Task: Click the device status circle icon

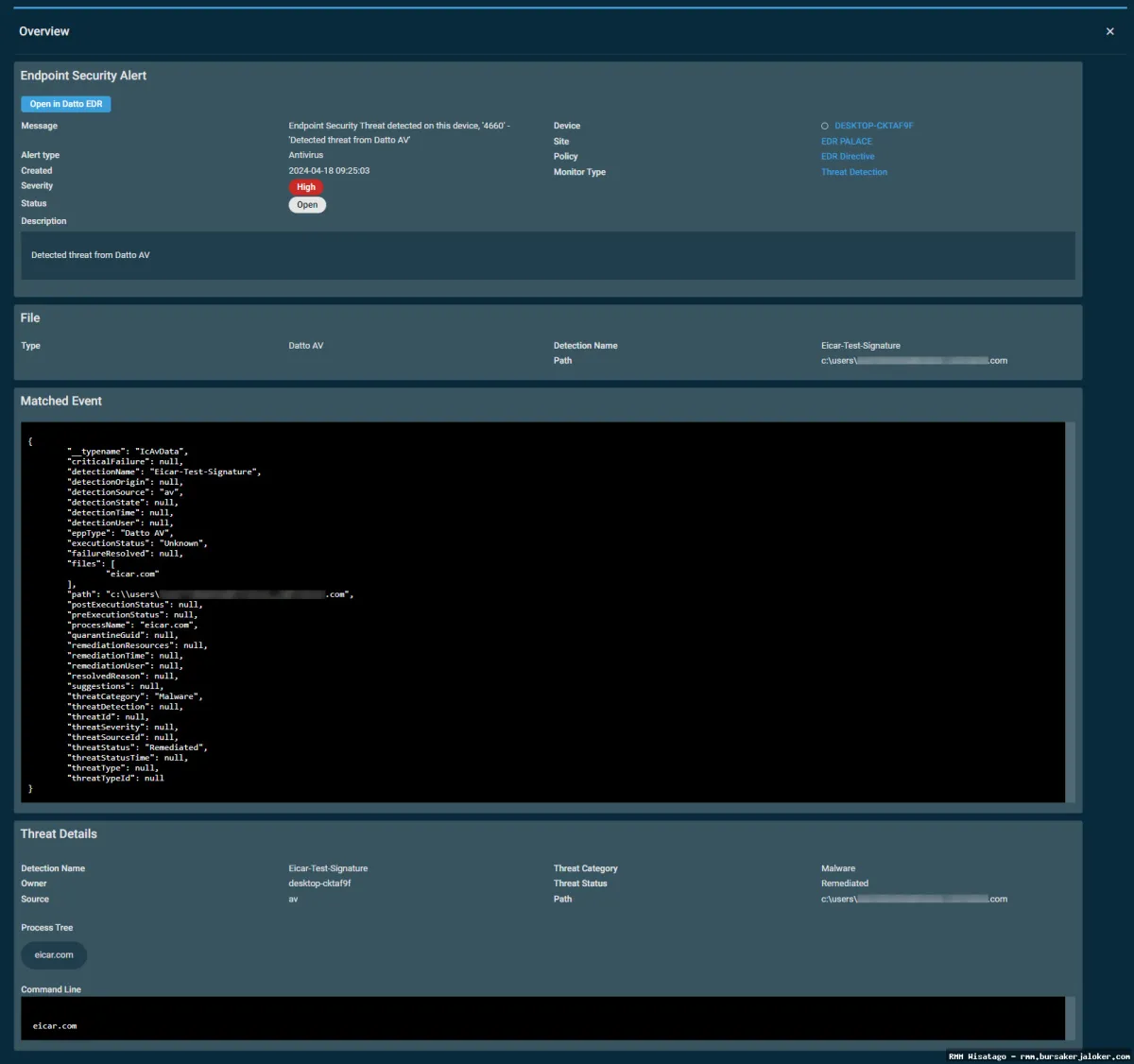Action: point(825,126)
